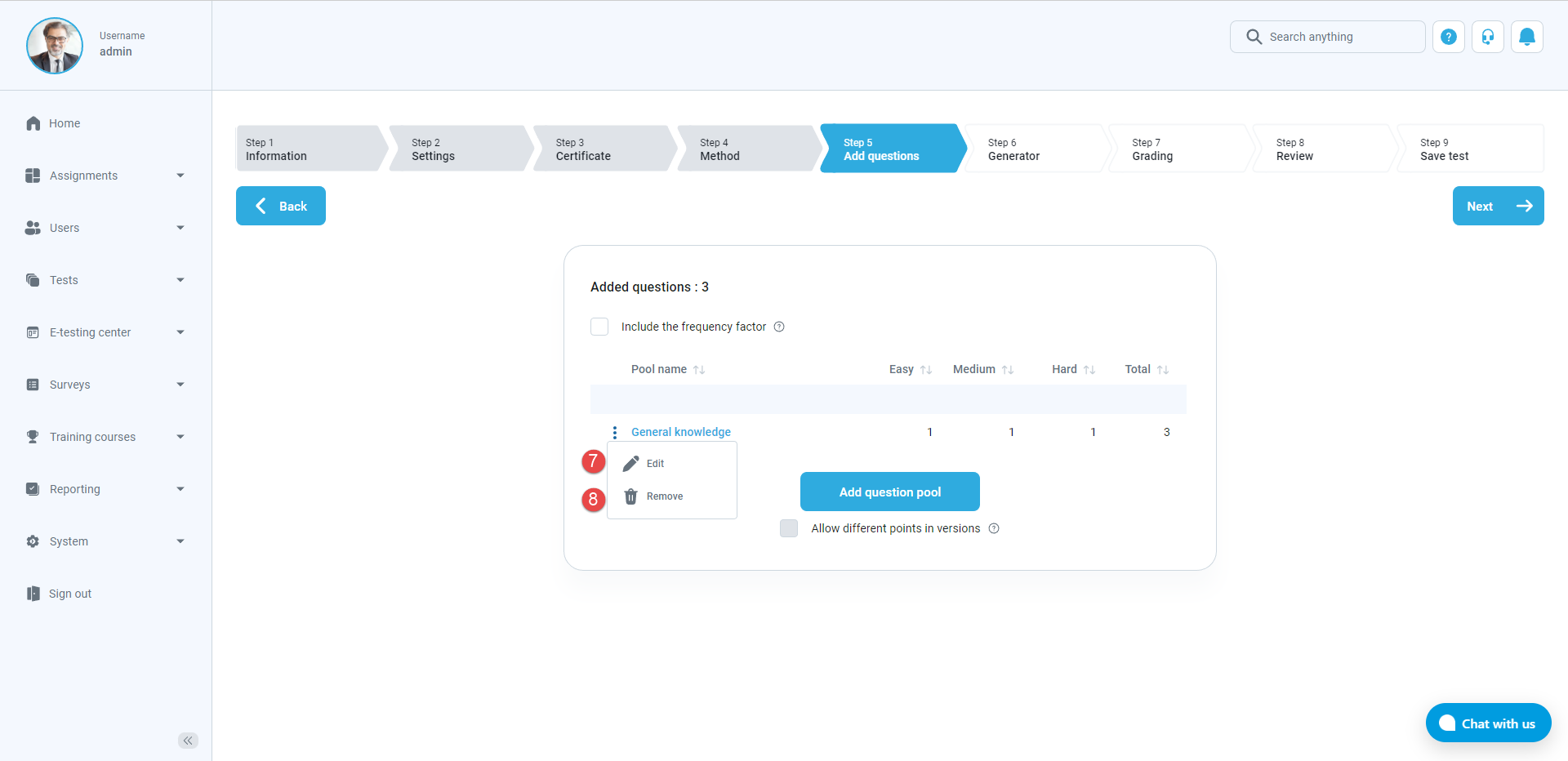Toggle Allow different points in versions checkbox
Image resolution: width=1568 pixels, height=761 pixels.
point(789,528)
